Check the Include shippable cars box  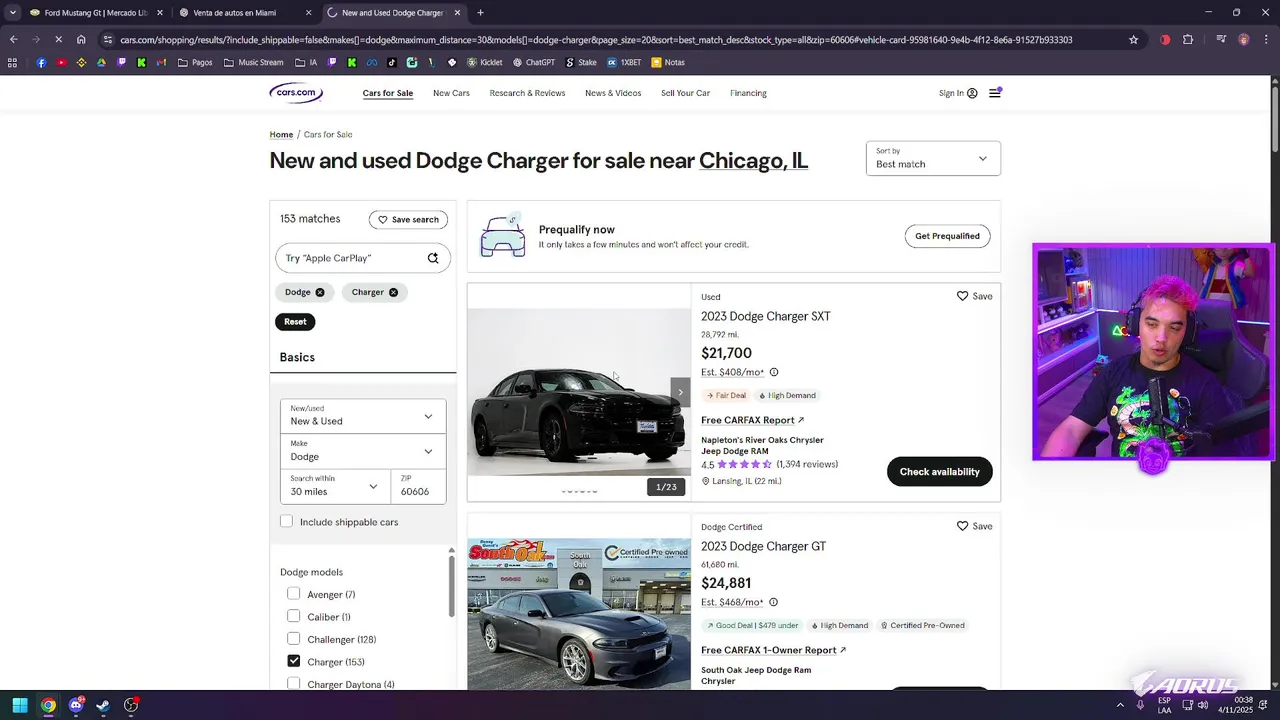pos(287,521)
